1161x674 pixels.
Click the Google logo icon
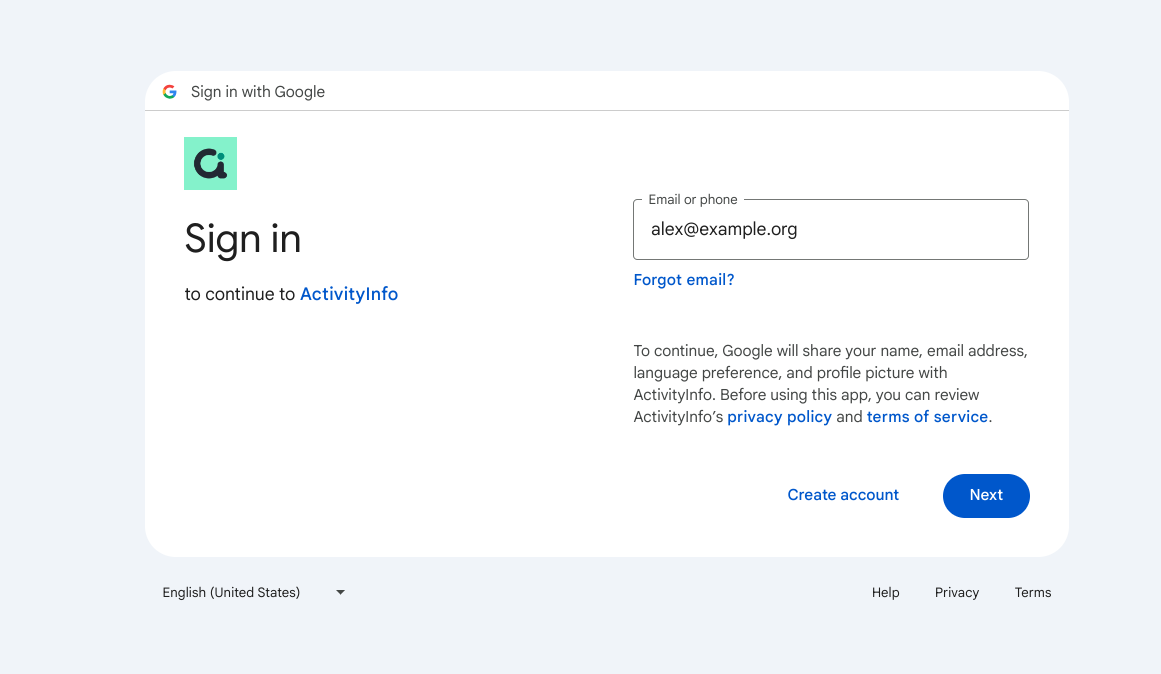(x=170, y=92)
